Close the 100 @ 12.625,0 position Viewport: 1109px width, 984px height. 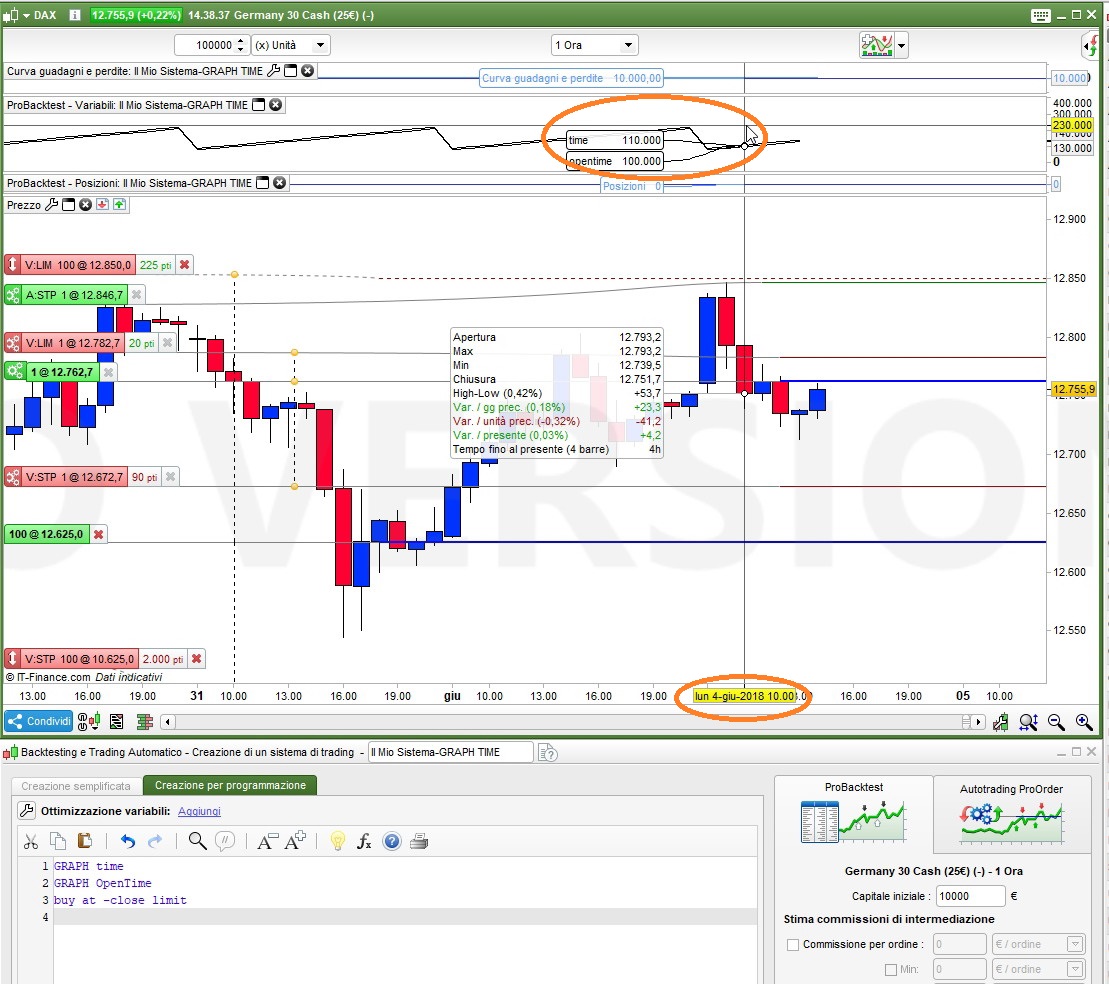tap(99, 534)
